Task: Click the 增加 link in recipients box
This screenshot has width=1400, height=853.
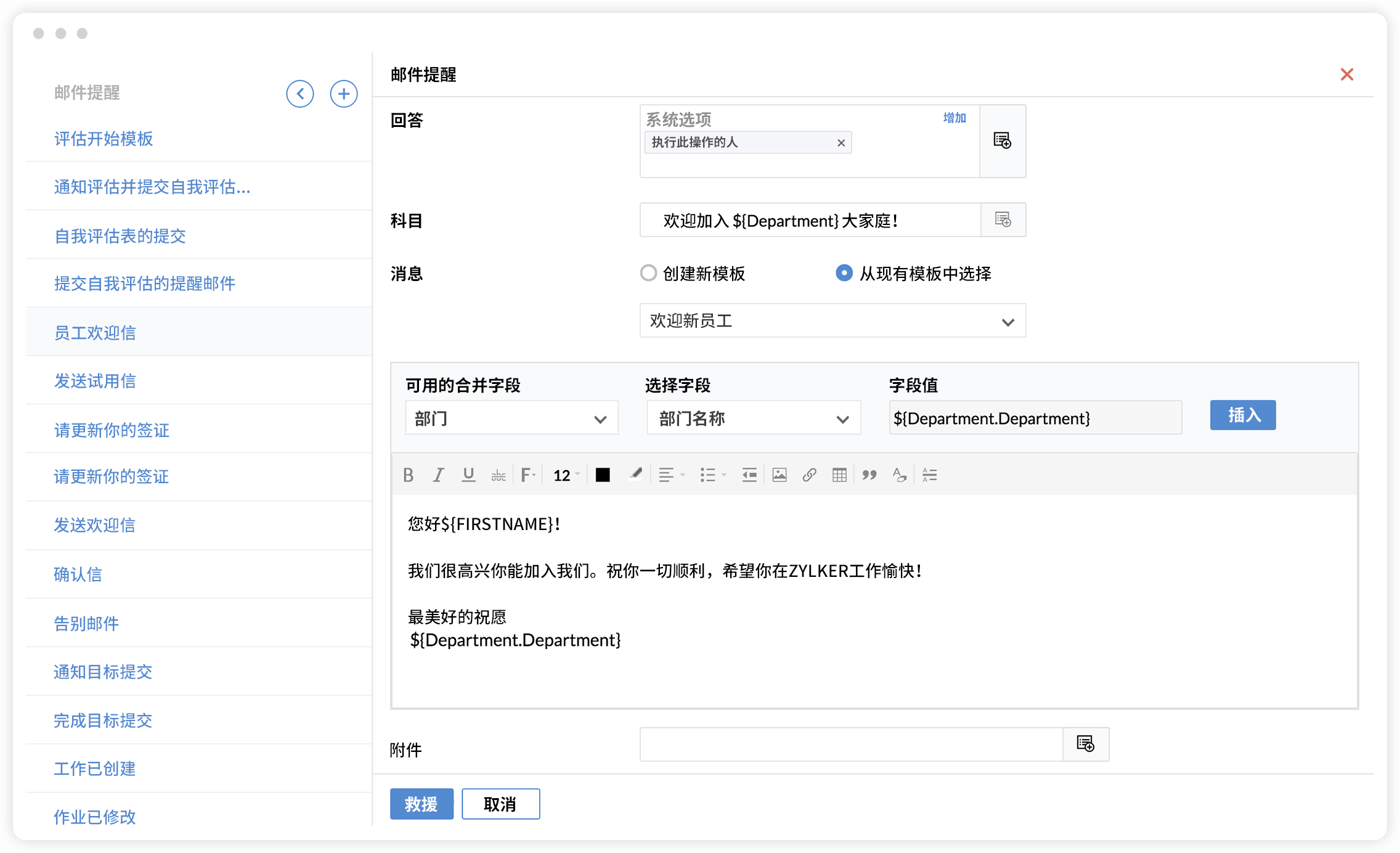Action: click(x=954, y=118)
